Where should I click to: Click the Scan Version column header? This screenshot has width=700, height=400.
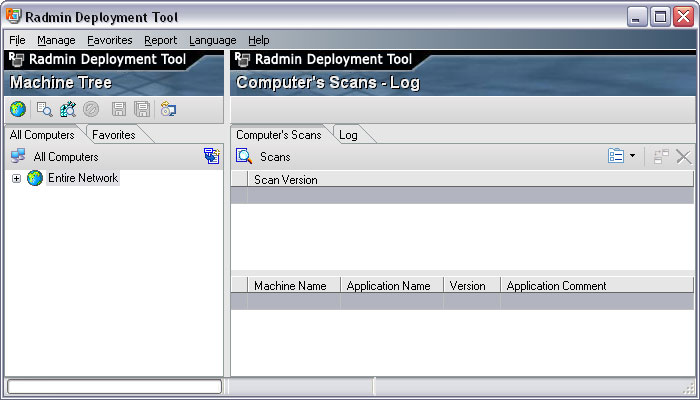pos(471,180)
